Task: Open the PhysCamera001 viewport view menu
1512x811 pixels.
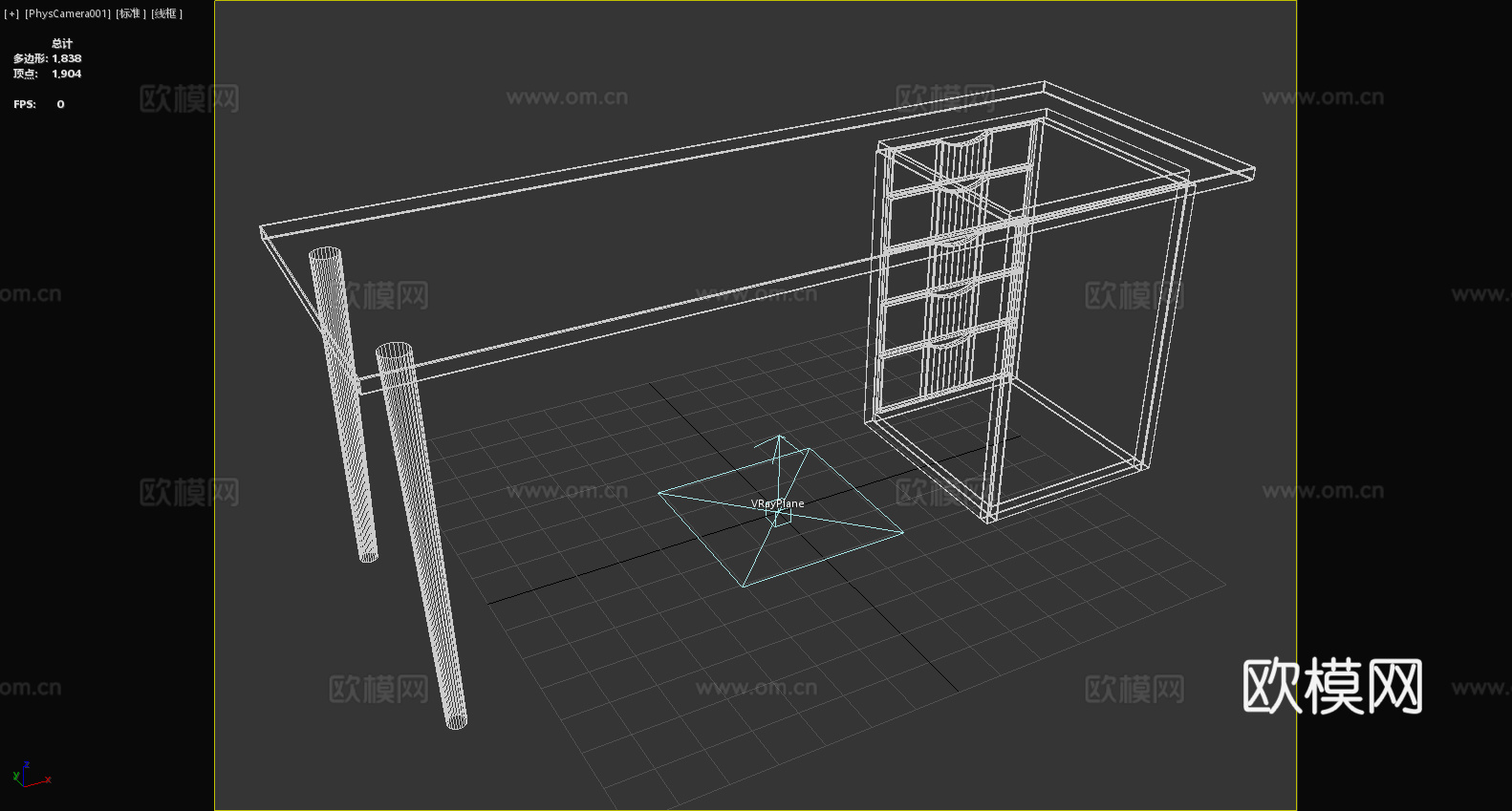Action: click(x=68, y=13)
